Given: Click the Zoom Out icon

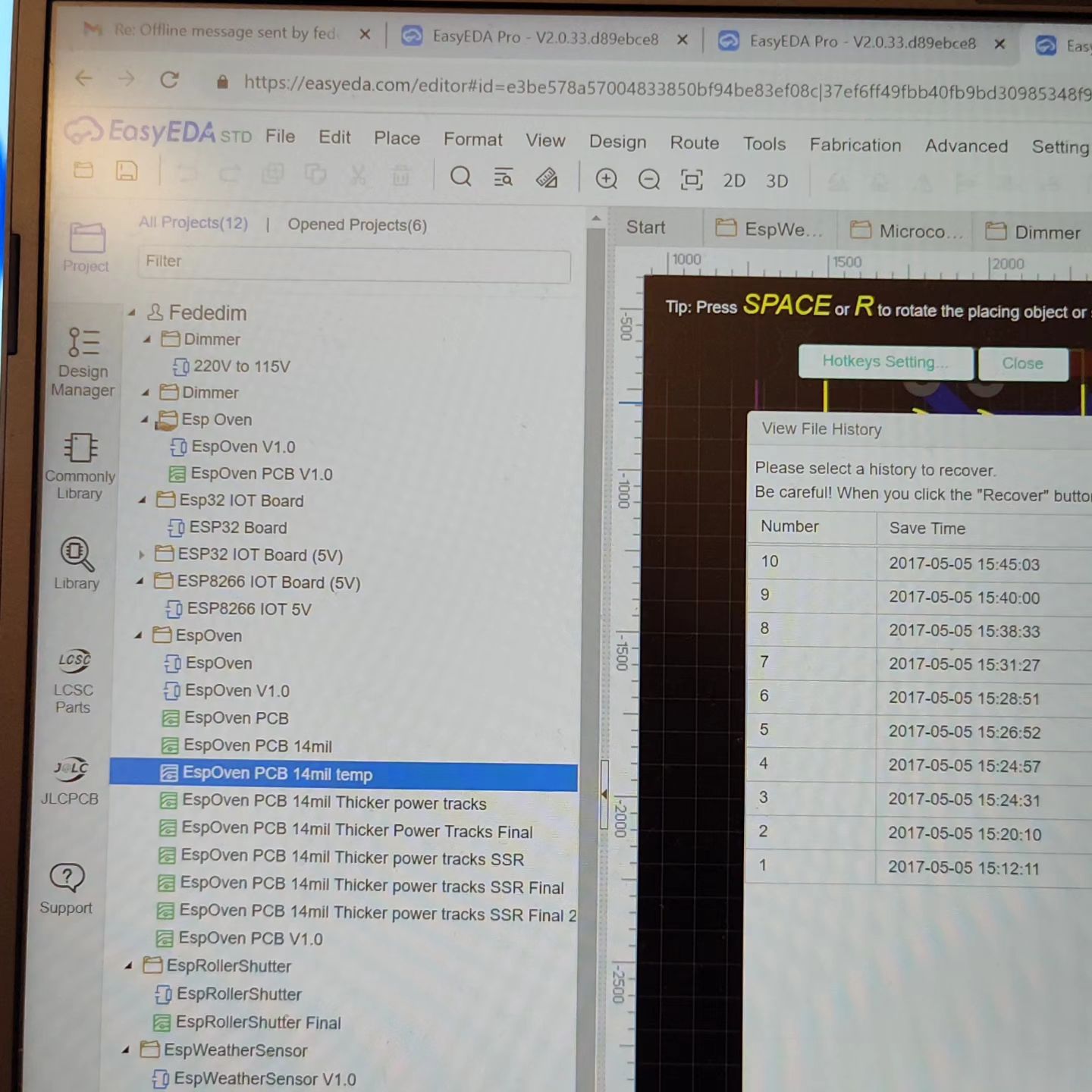Looking at the screenshot, I should point(649,180).
